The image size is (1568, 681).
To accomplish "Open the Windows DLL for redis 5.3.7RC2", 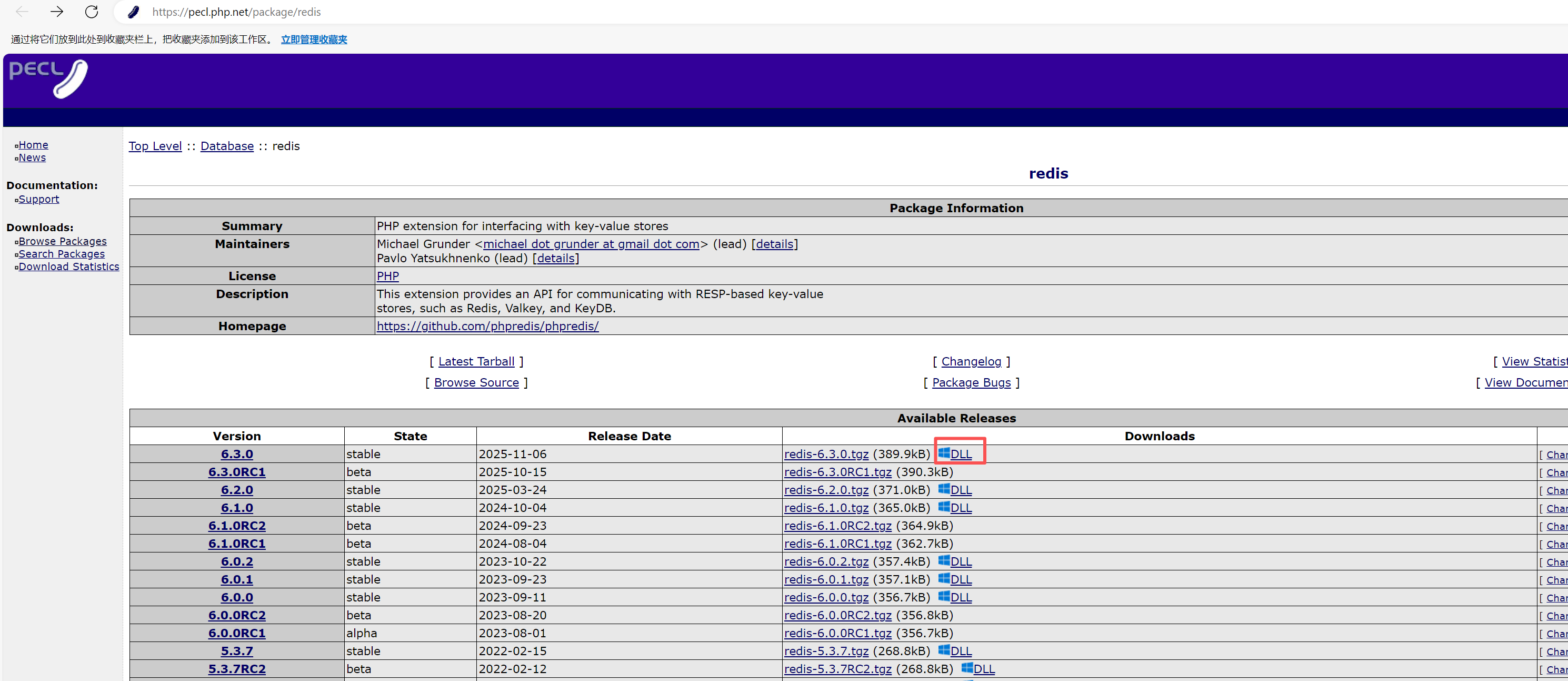I will [984, 669].
